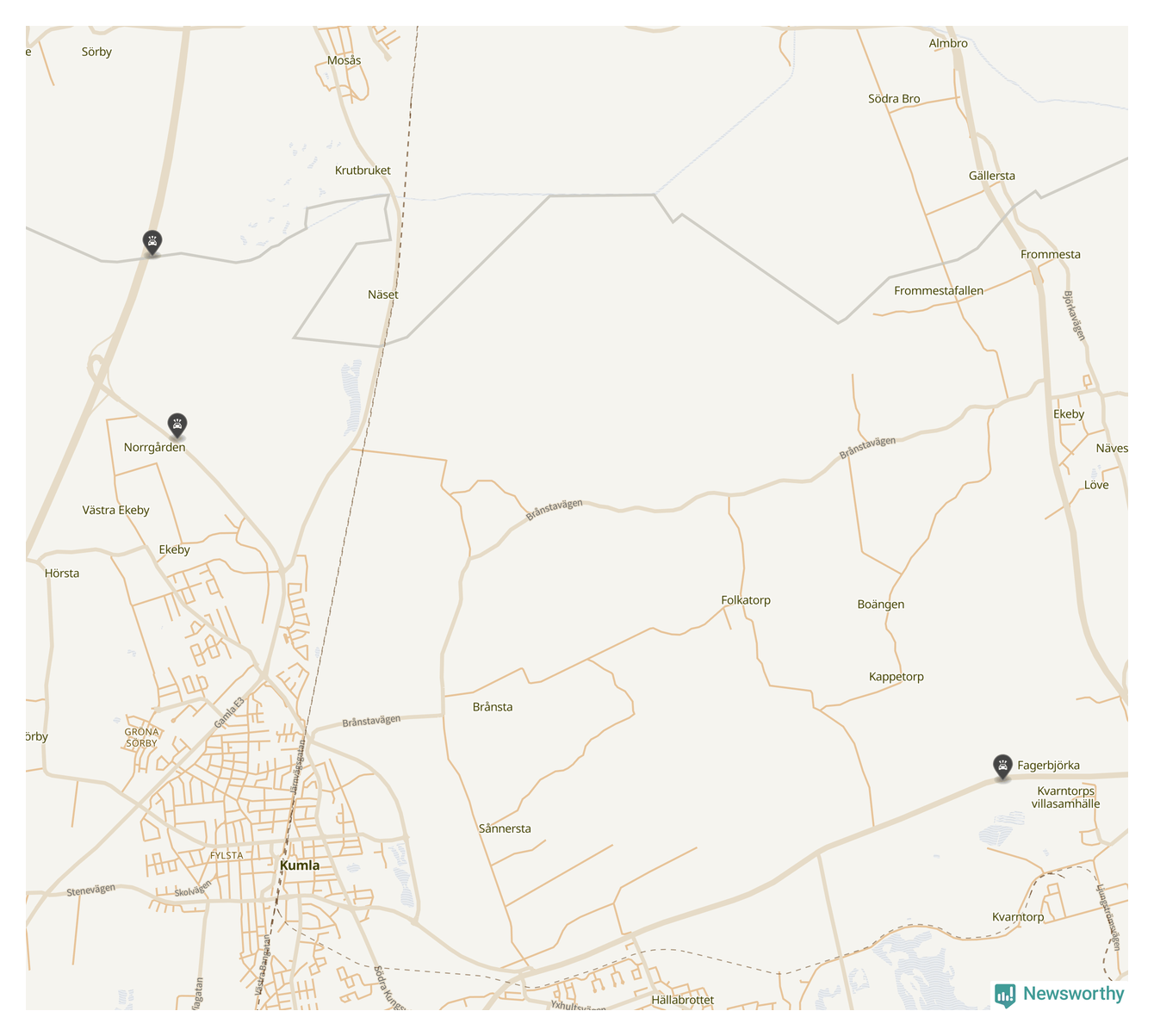The width and height of the screenshot is (1154, 1036).
Task: Click the Kappetorp label
Action: pos(897,677)
